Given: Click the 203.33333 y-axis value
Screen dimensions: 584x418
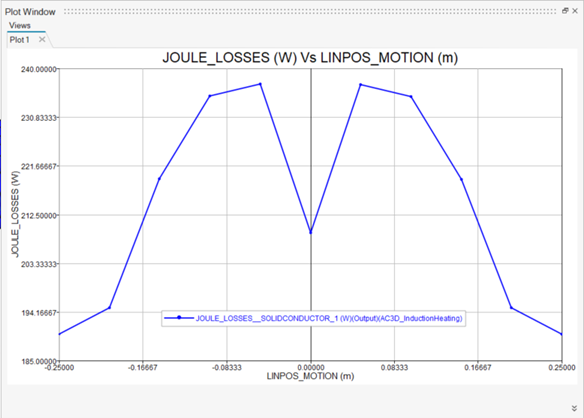Looking at the screenshot, I should [x=39, y=264].
